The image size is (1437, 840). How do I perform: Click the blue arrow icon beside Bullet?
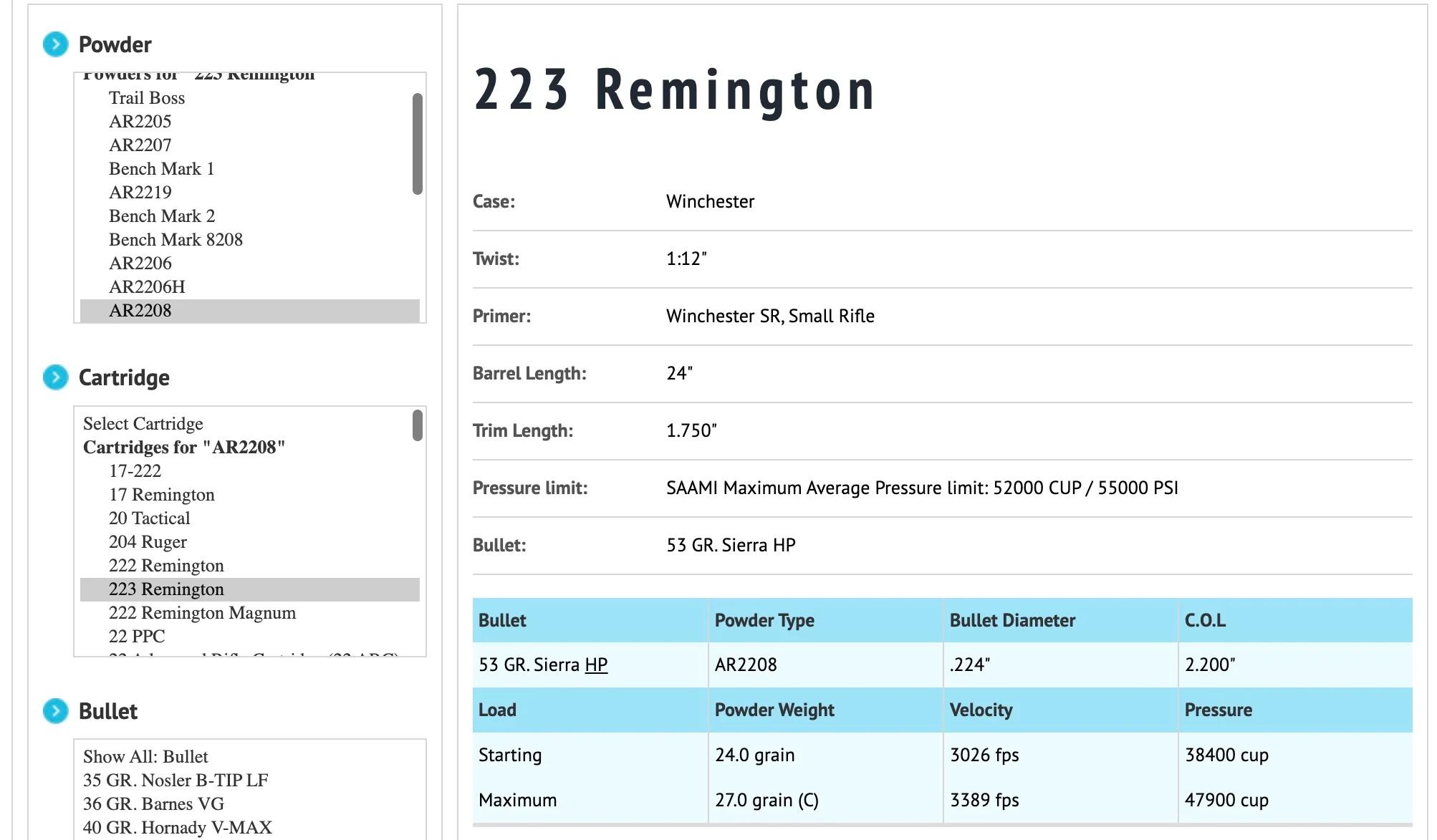coord(55,711)
